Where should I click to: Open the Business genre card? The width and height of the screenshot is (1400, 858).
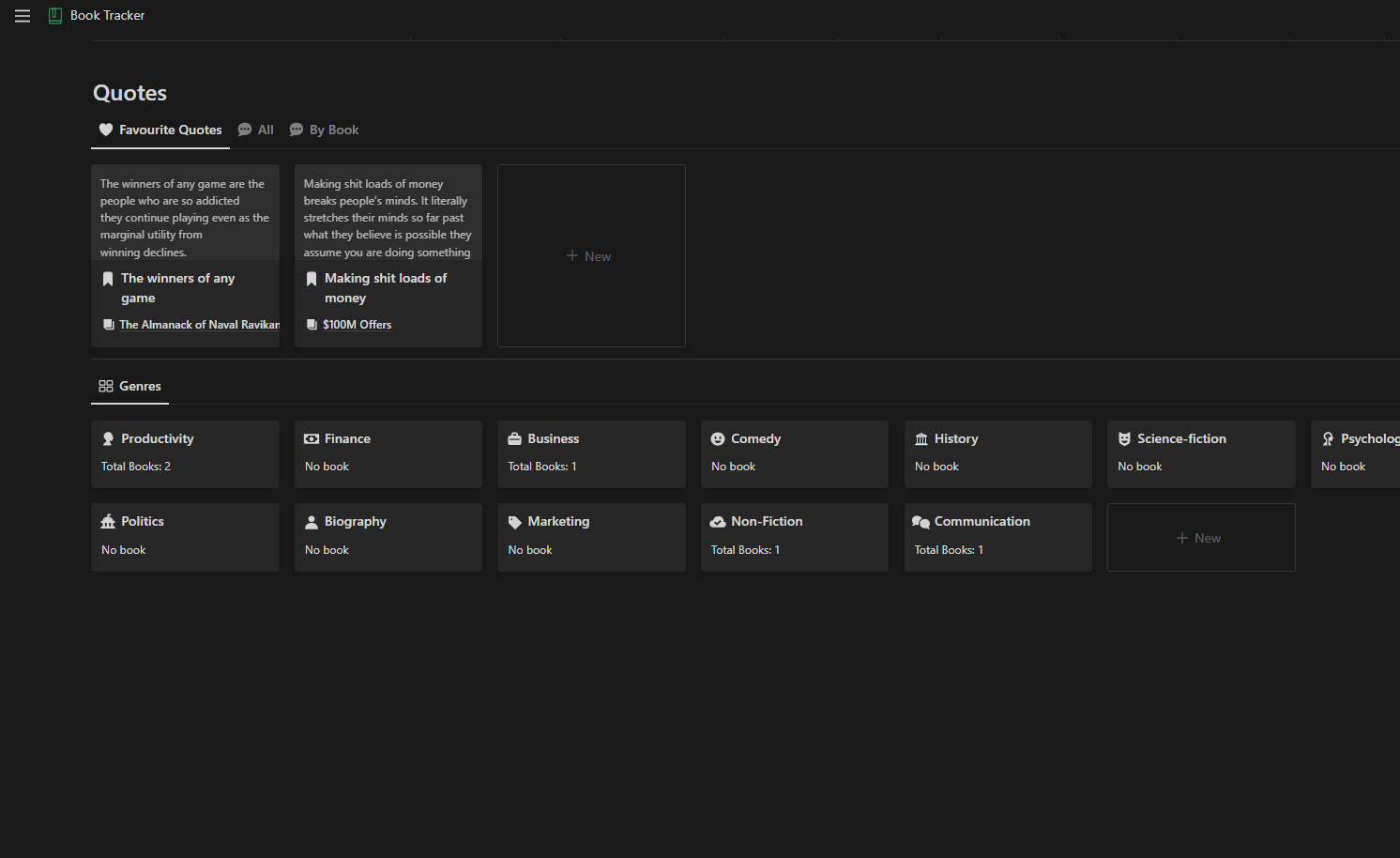(x=591, y=454)
